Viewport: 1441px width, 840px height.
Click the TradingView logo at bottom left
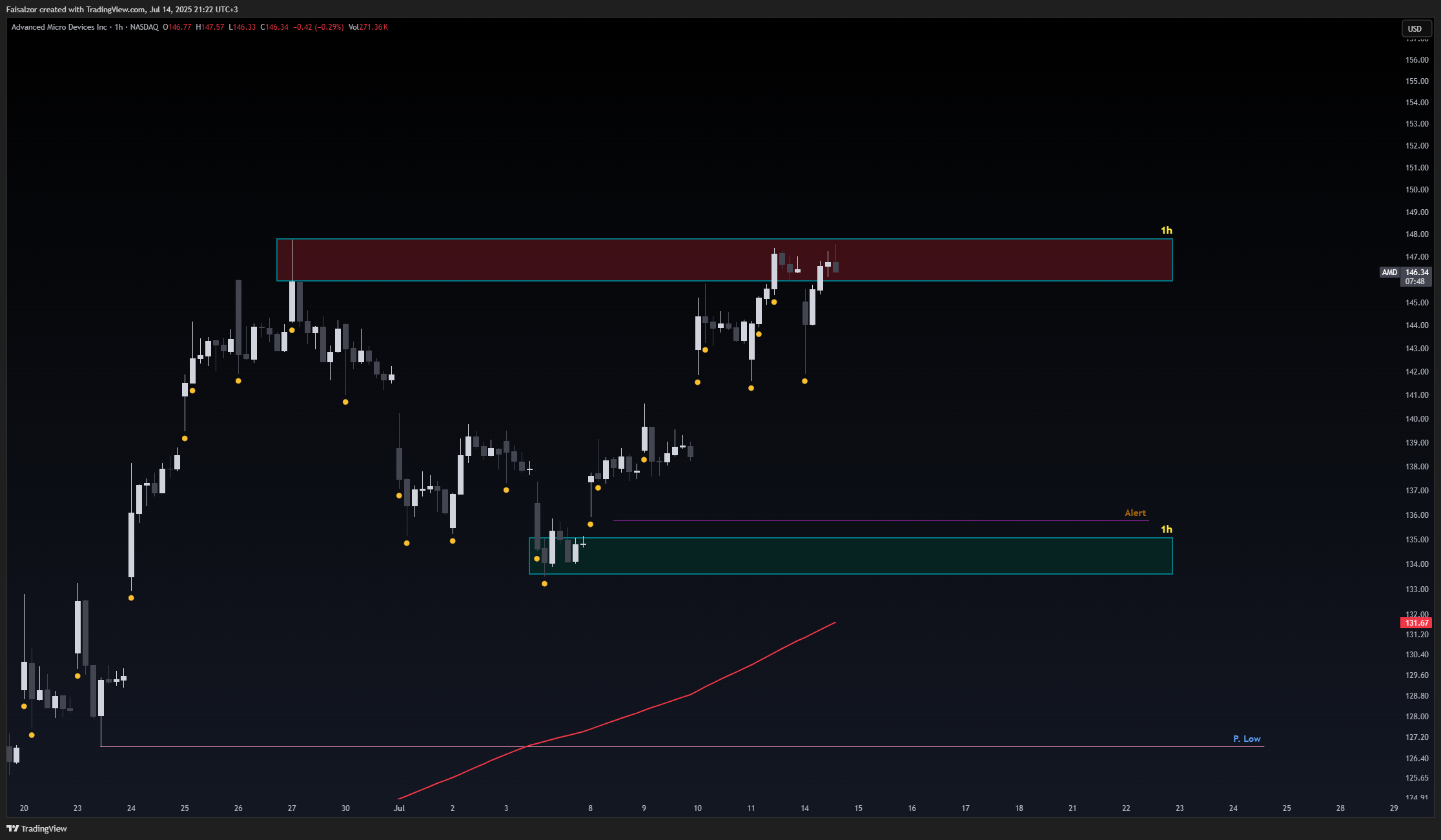(37, 828)
